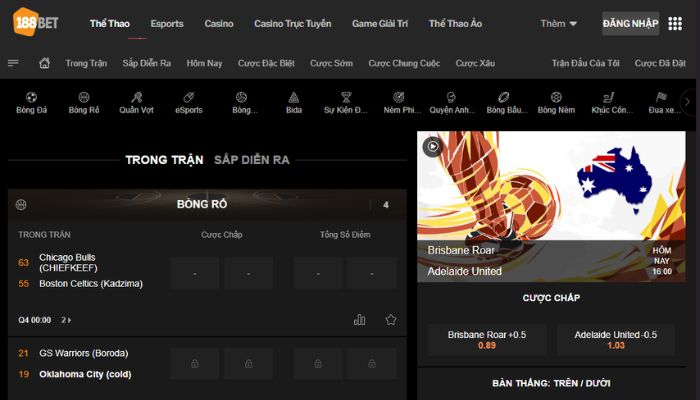The height and width of the screenshot is (400, 700).
Task: Click the 188BET logo
Action: pos(35,22)
